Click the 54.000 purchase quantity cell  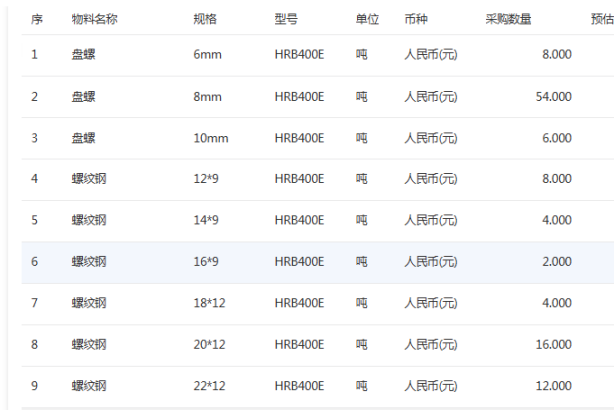click(554, 97)
